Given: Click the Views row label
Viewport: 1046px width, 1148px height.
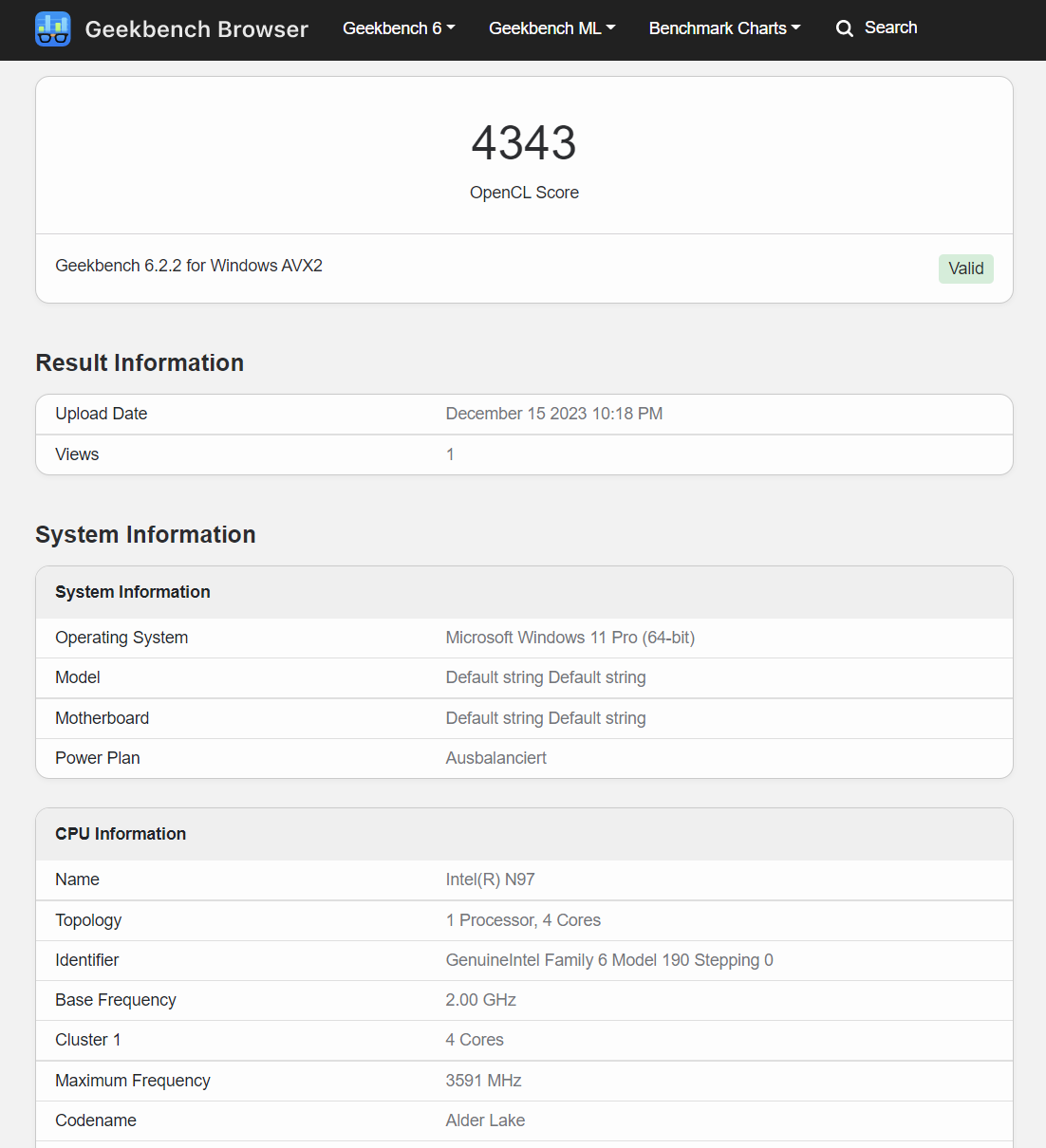Looking at the screenshot, I should click(x=77, y=454).
